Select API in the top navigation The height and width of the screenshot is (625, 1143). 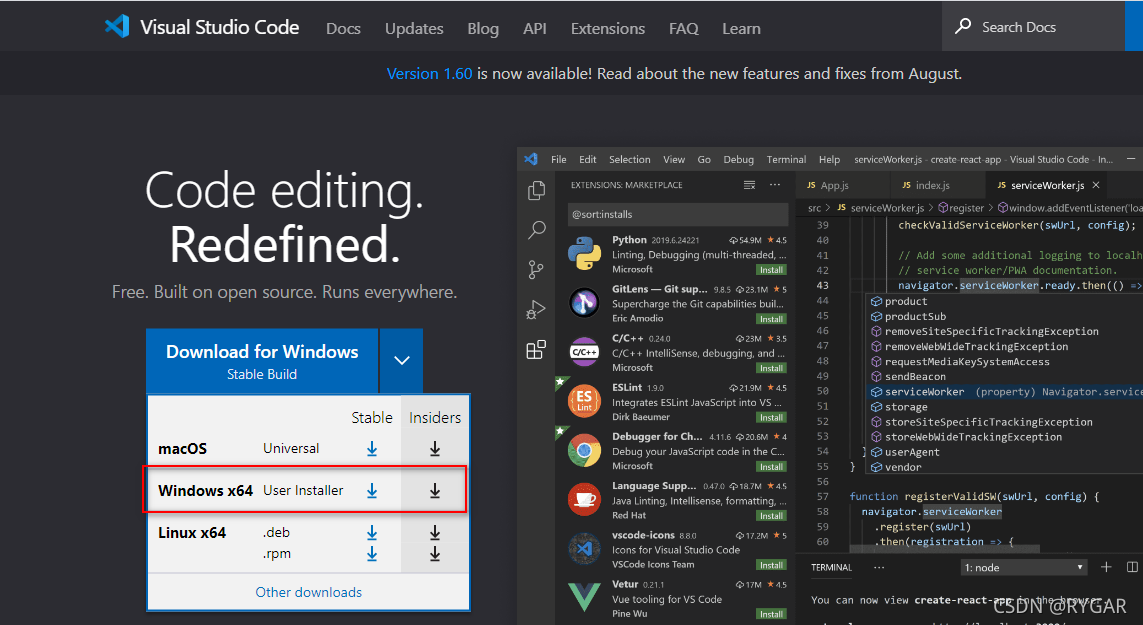(534, 28)
